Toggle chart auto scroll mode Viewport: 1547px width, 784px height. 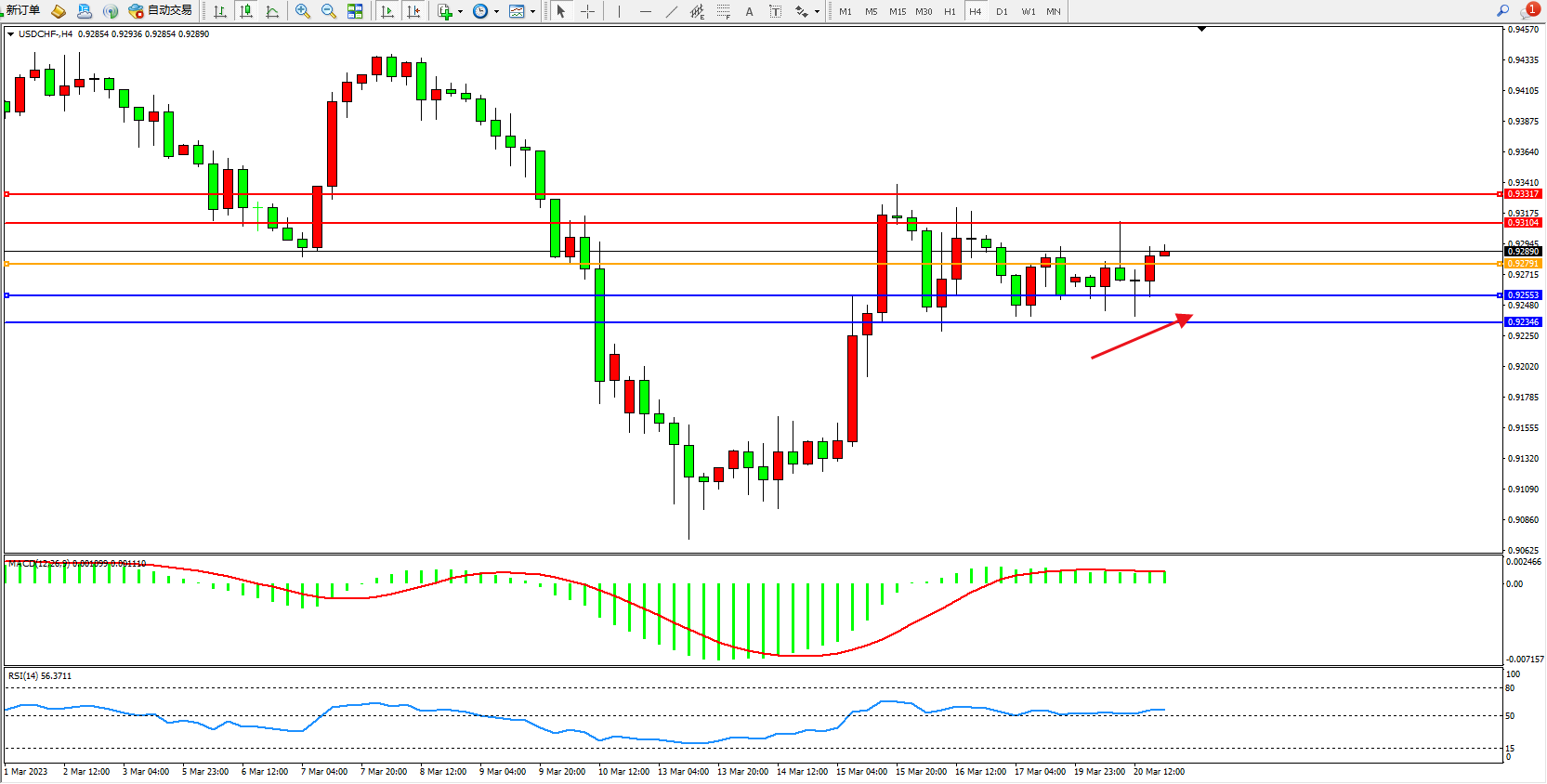[387, 11]
